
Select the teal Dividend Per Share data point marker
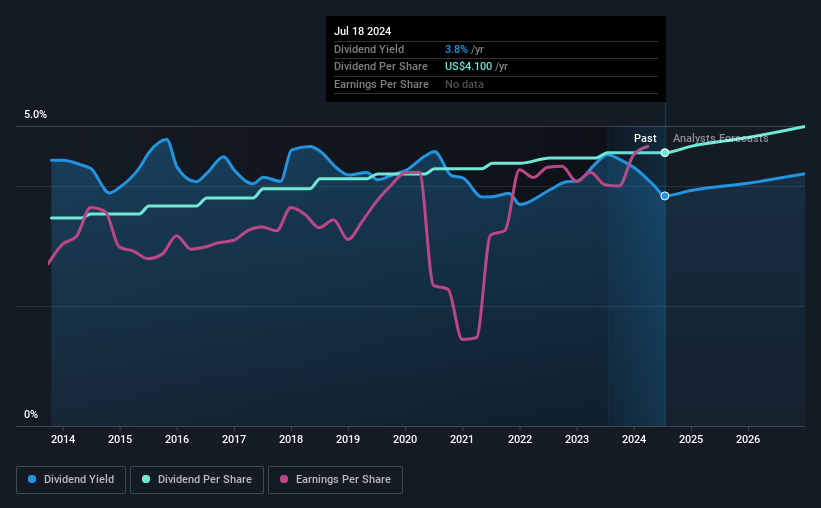(x=664, y=153)
